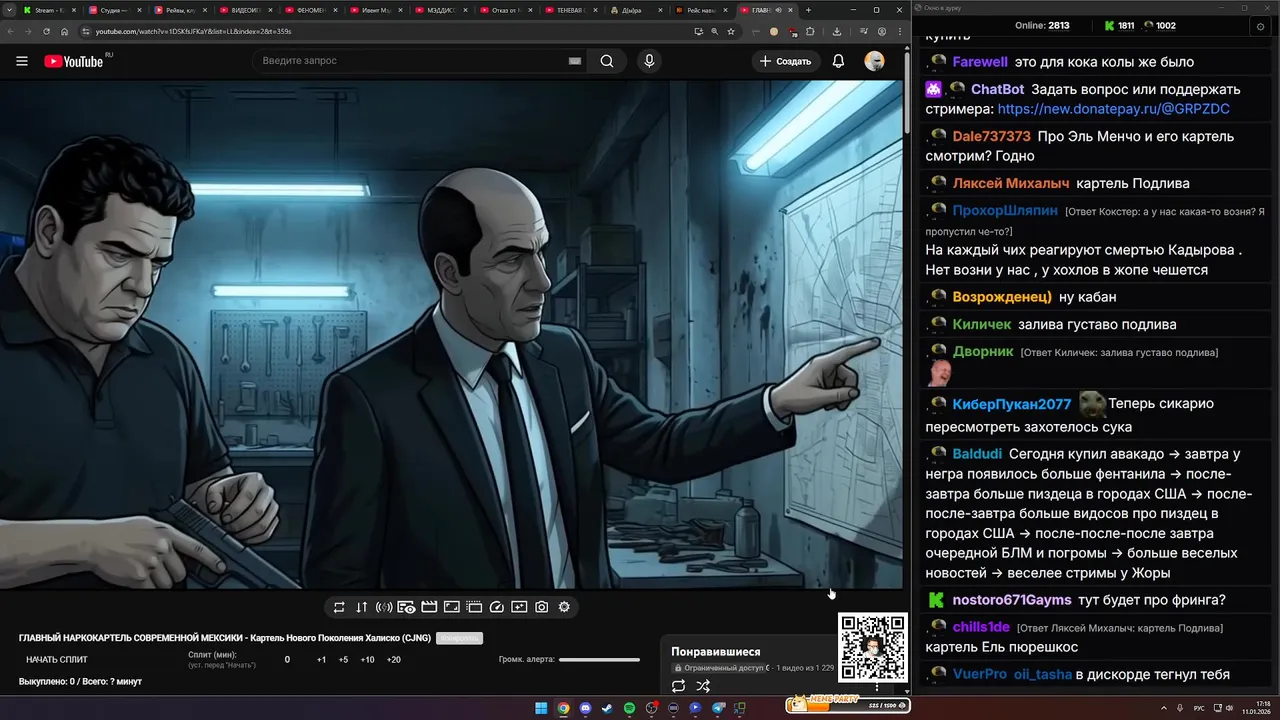Screen dimensions: 1280x720
Task: Click username КиберПукан2077 in chat
Action: [x=1012, y=404]
